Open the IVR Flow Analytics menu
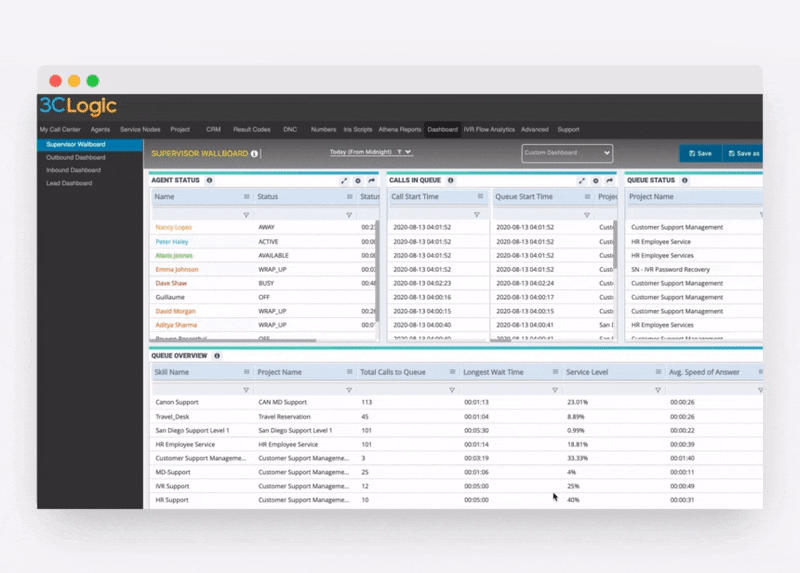Screen dimensions: 800x573 pos(489,130)
